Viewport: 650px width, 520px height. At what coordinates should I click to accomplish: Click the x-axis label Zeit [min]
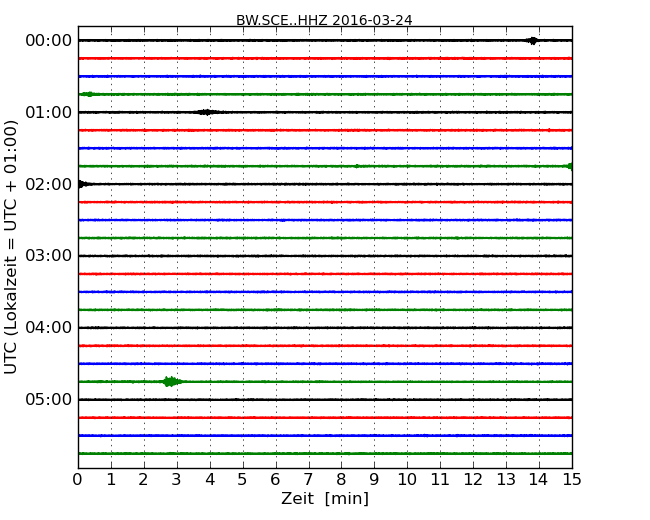click(x=324, y=499)
